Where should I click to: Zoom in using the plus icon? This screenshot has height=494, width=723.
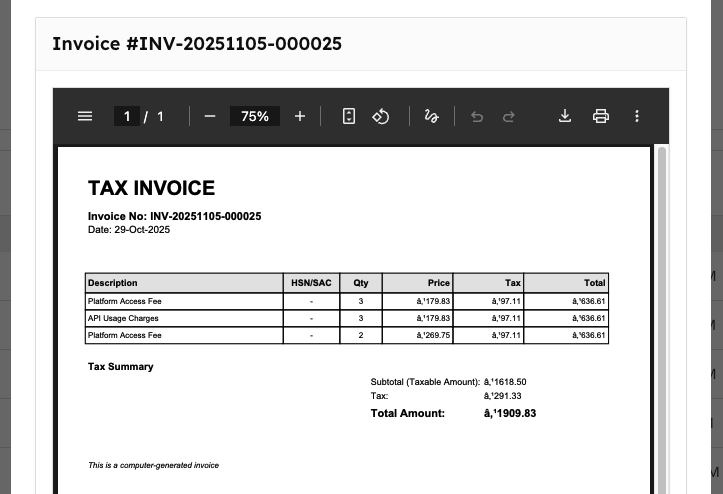300,116
